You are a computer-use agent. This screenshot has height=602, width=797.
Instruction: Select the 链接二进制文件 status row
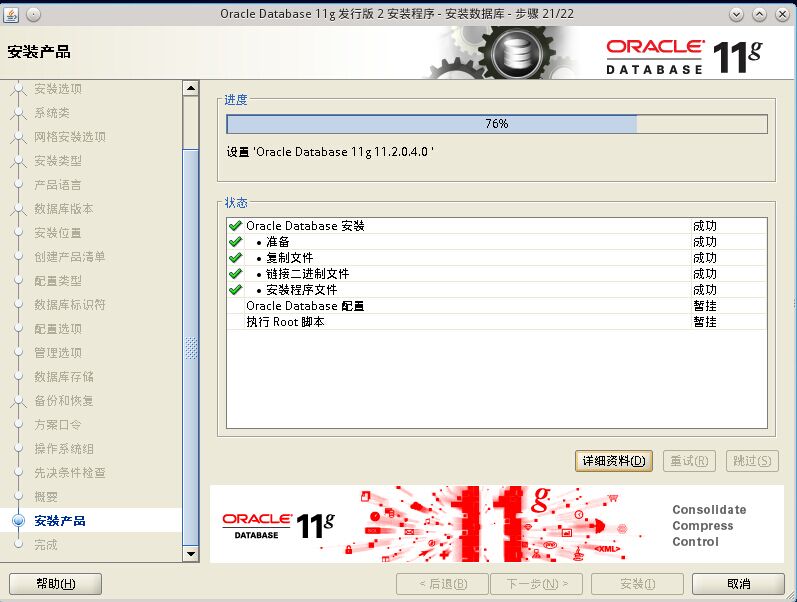497,274
